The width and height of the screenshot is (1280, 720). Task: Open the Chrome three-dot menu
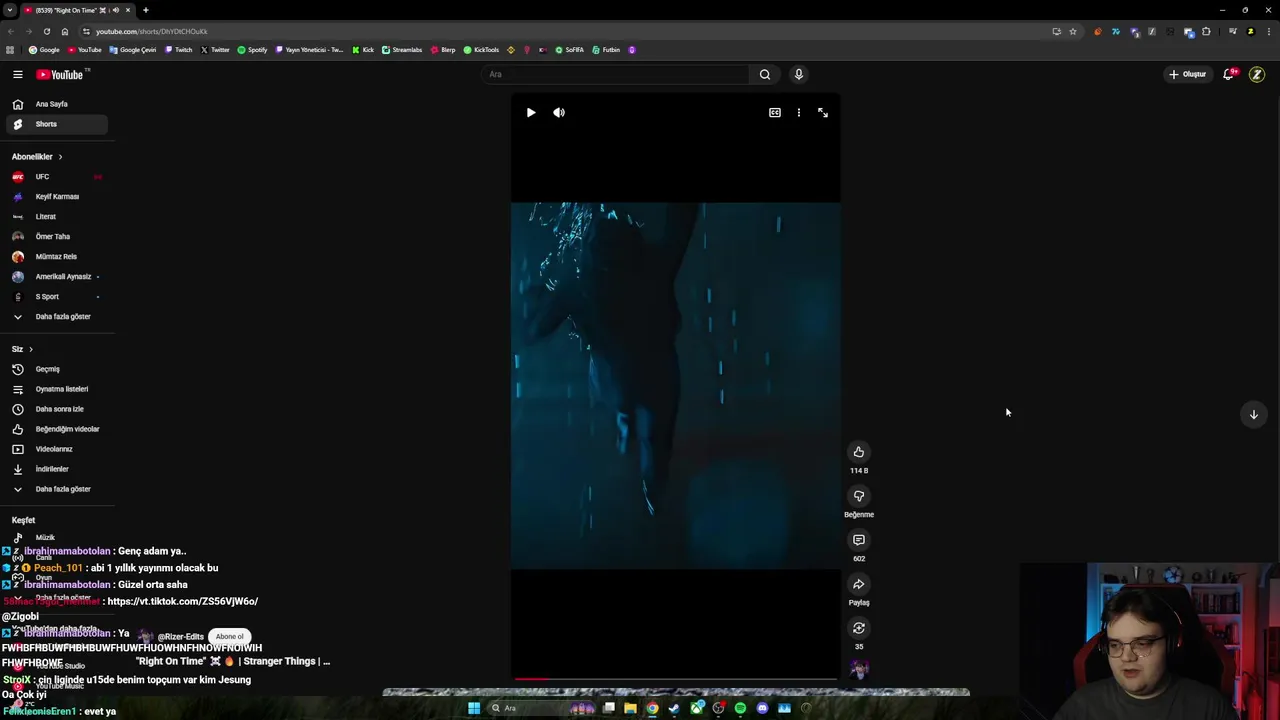(x=1268, y=31)
